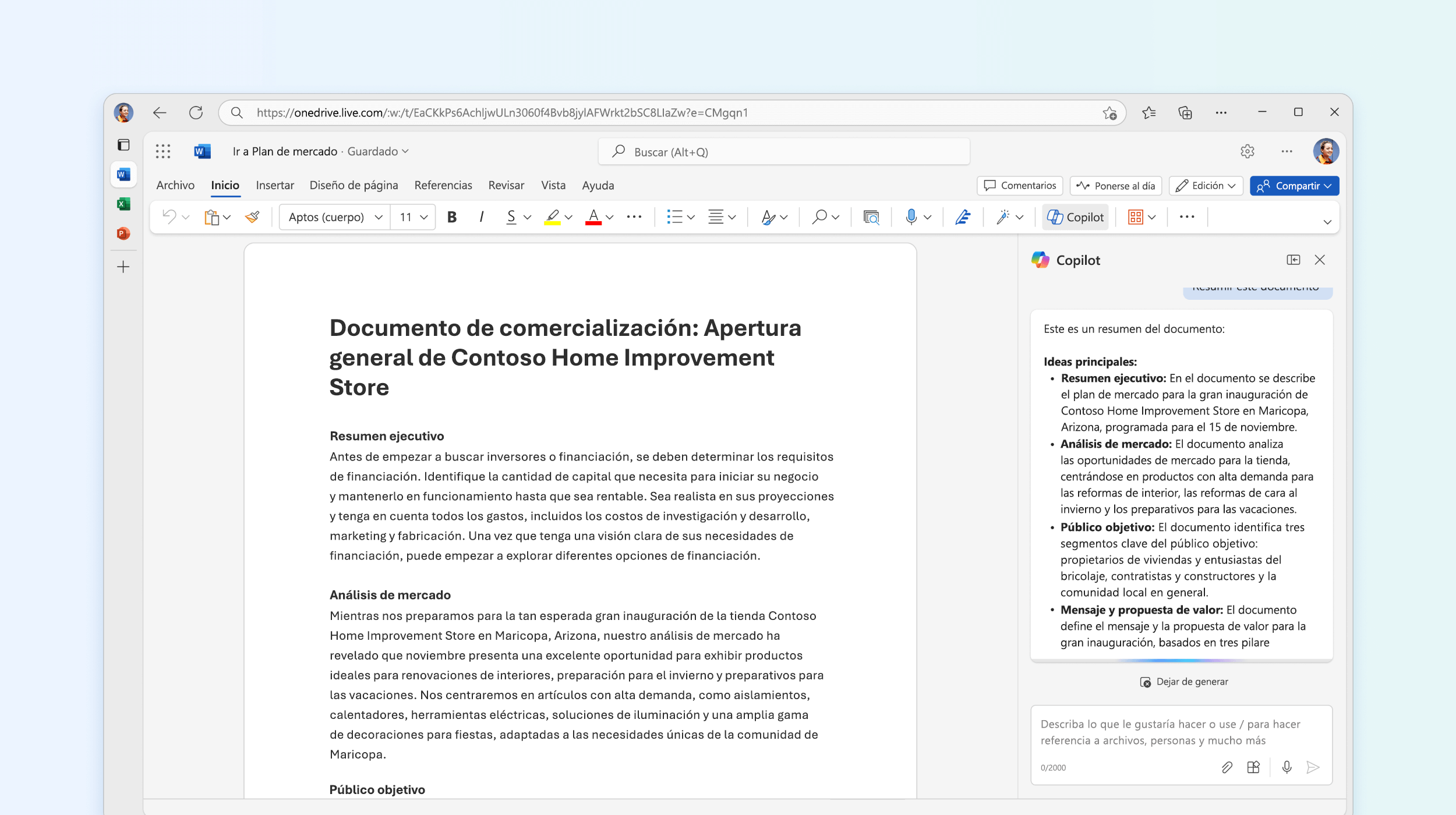Image resolution: width=1456 pixels, height=815 pixels.
Task: Open the Styles icon
Action: click(x=768, y=217)
